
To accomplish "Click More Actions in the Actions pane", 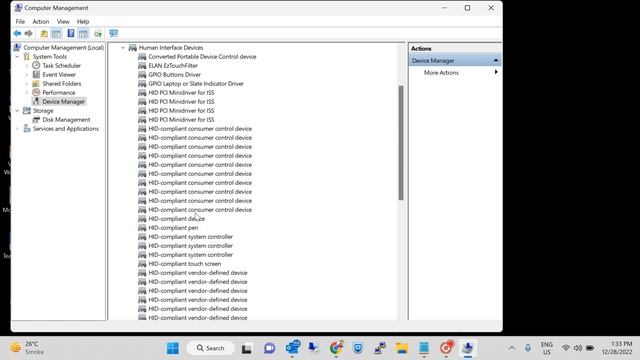I will coord(441,73).
